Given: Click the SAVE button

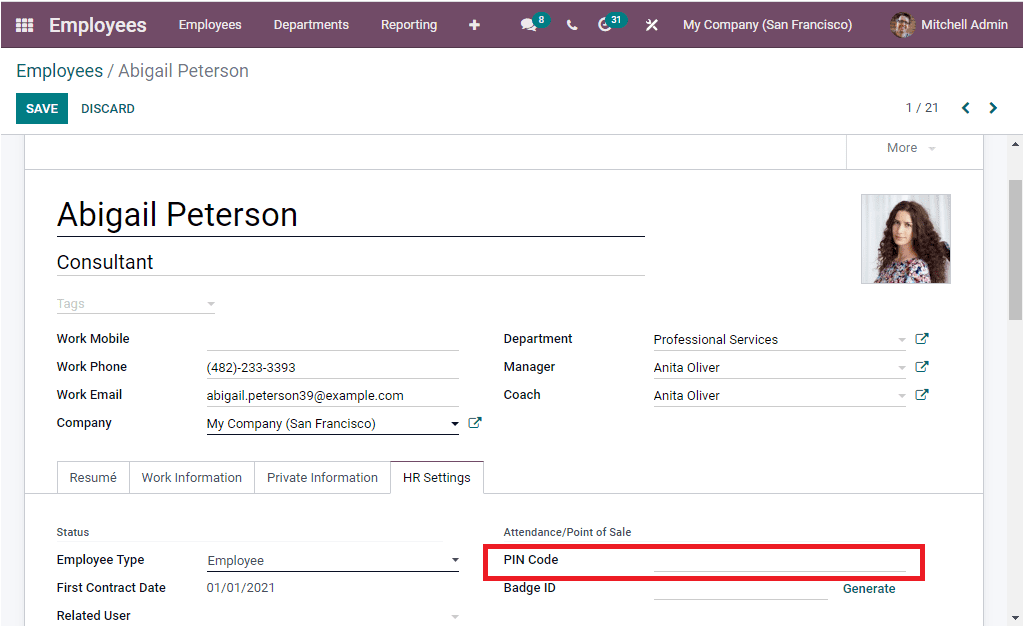Looking at the screenshot, I should tap(41, 108).
